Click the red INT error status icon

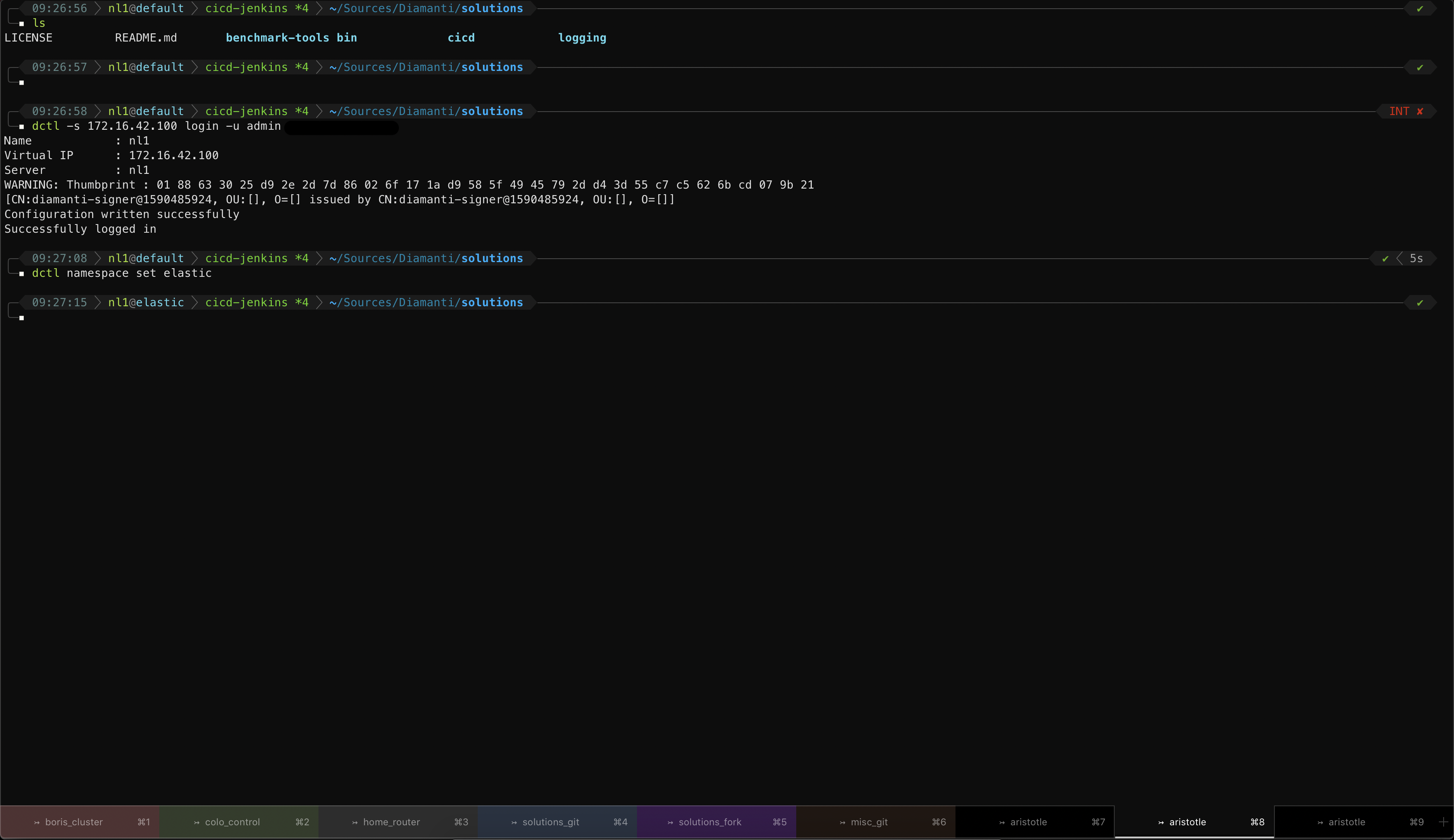pyautogui.click(x=1420, y=111)
